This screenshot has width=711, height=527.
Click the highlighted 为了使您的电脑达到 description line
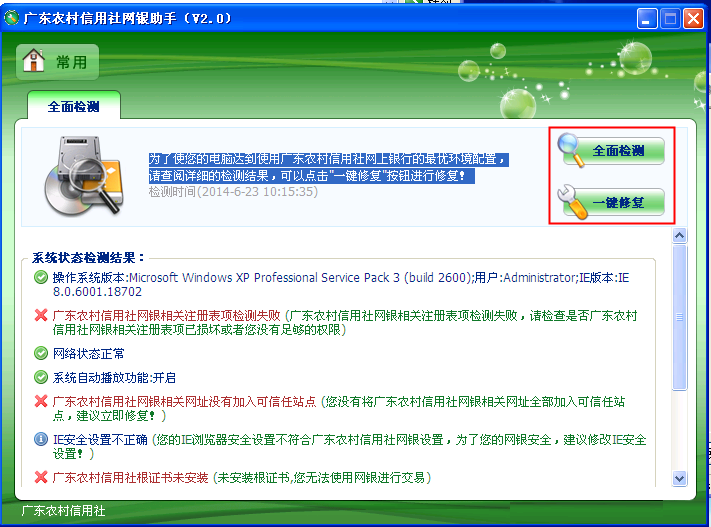(328, 159)
